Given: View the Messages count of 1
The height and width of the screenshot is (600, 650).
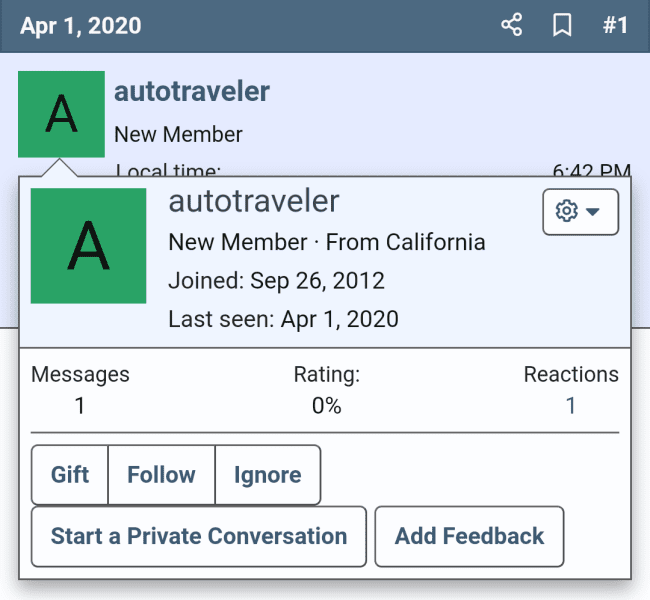Looking at the screenshot, I should (x=80, y=406).
